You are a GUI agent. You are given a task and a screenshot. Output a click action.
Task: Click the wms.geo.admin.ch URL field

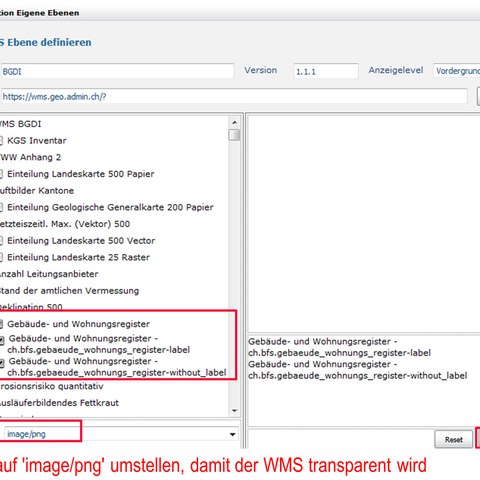tap(233, 97)
